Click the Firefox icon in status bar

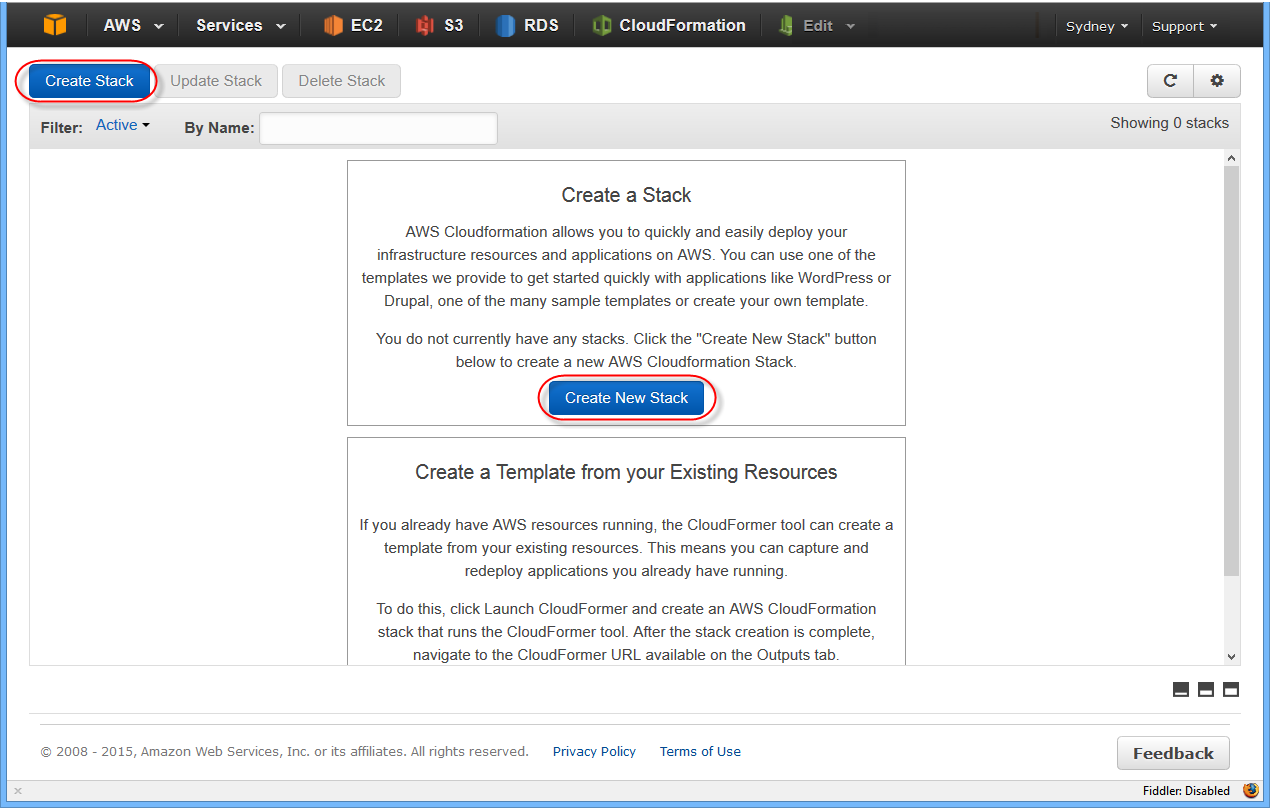(x=1251, y=790)
